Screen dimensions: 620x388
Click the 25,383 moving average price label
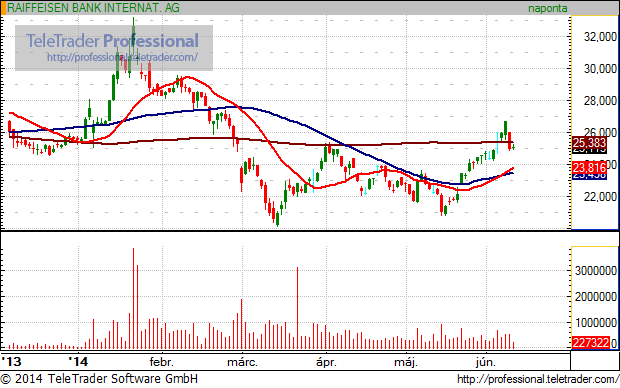point(589,143)
